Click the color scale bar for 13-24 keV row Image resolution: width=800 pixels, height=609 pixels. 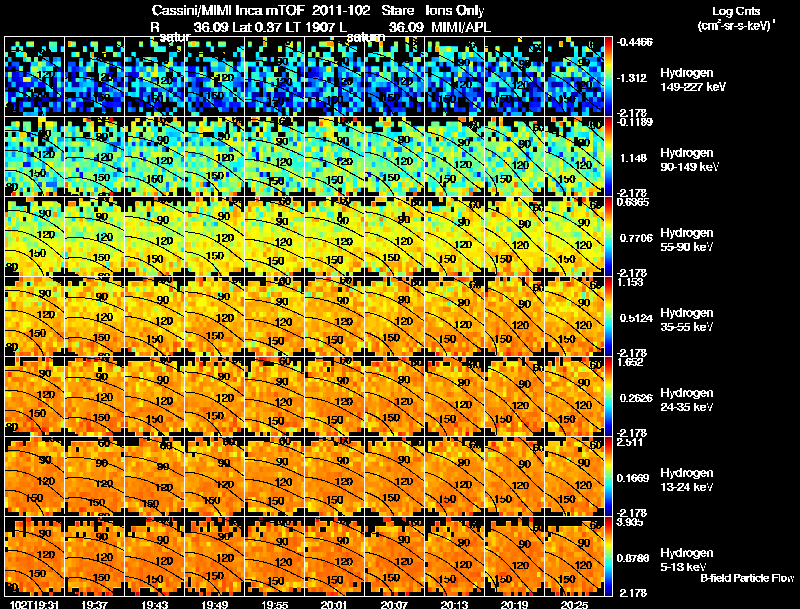click(x=608, y=476)
